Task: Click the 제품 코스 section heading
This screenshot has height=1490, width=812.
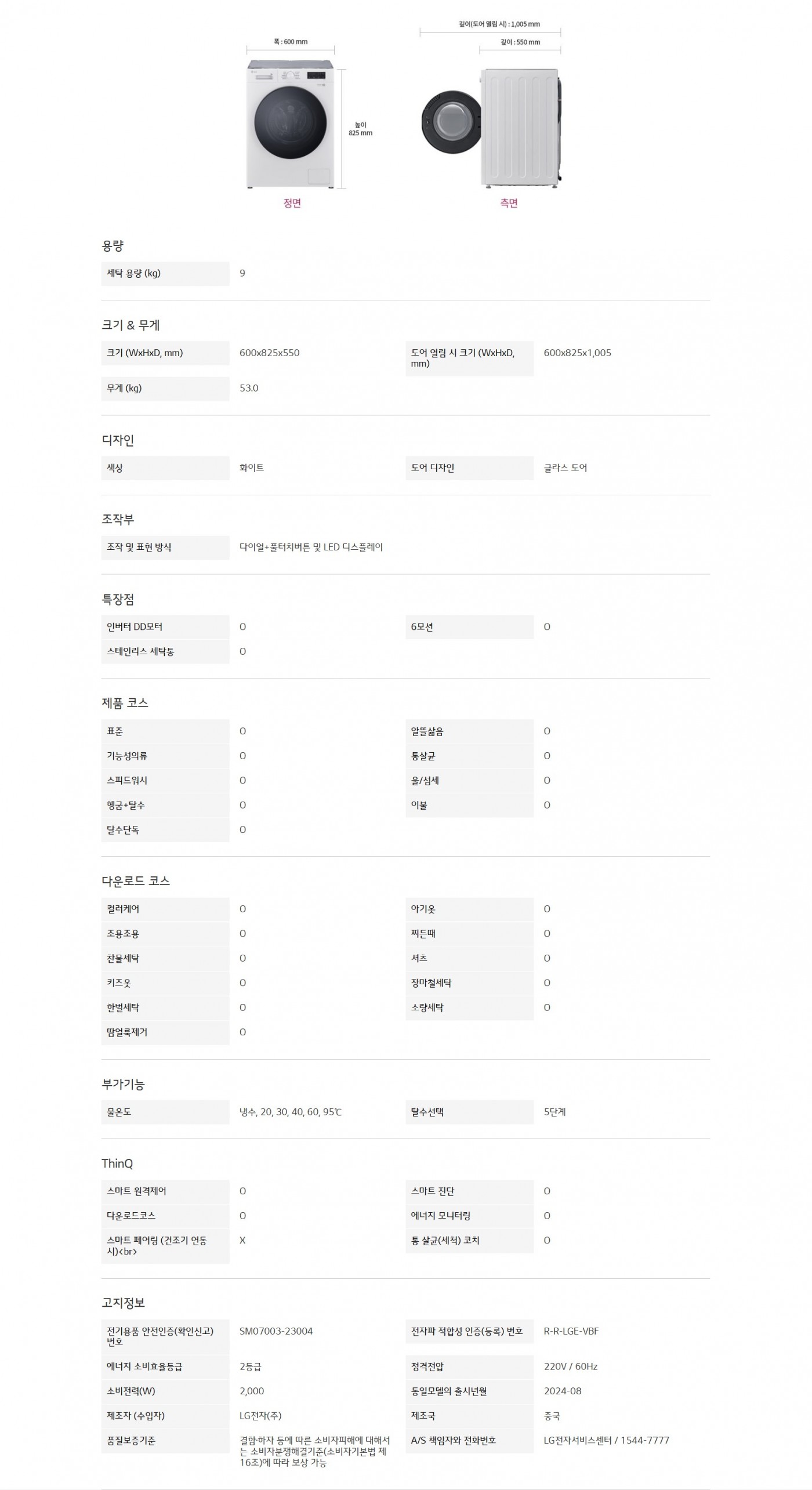Action: click(x=125, y=703)
